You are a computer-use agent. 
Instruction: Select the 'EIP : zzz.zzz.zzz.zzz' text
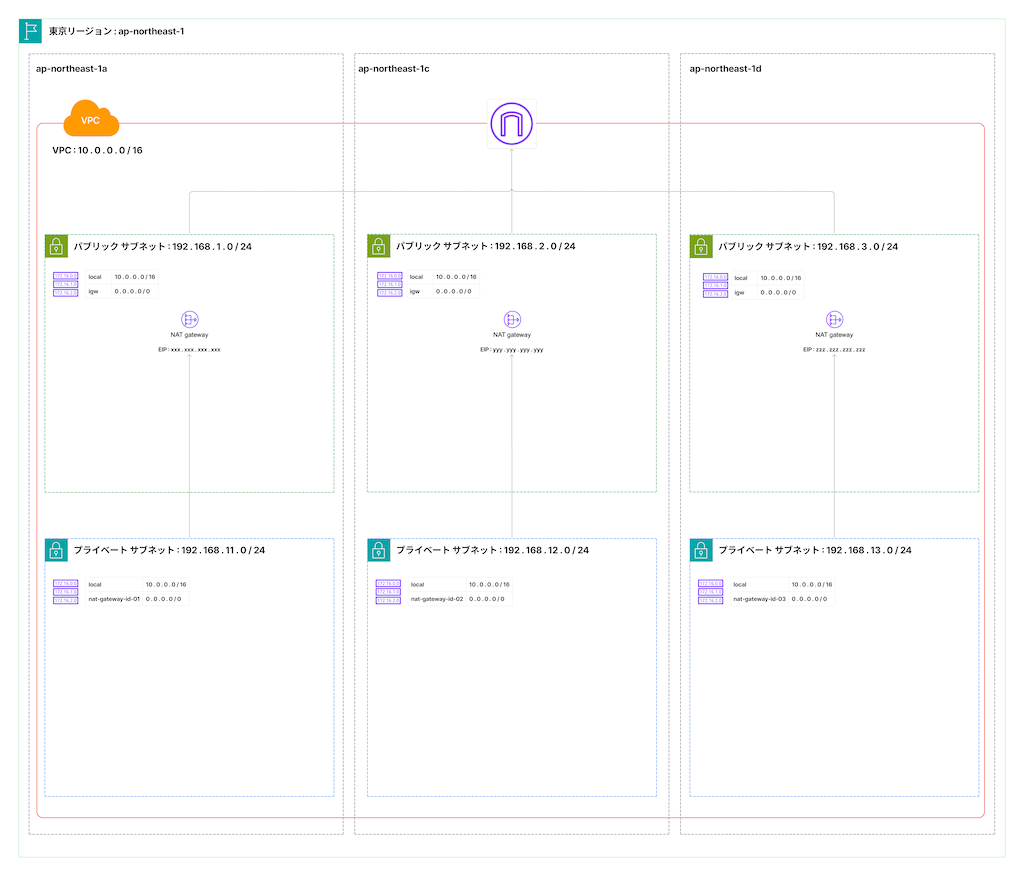pos(834,349)
